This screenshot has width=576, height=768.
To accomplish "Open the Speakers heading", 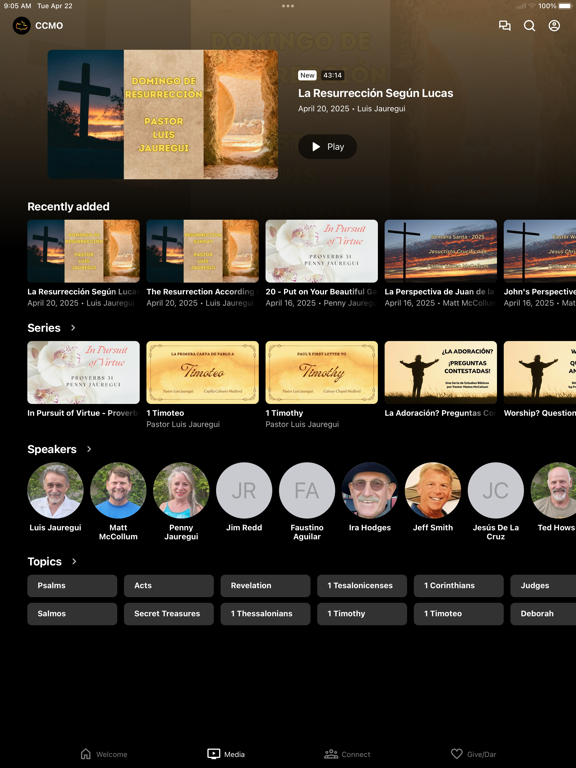I will click(52, 449).
